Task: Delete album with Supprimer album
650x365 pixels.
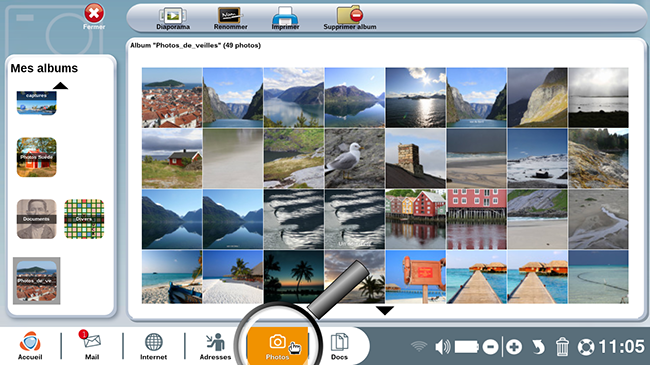Action: 350,19
